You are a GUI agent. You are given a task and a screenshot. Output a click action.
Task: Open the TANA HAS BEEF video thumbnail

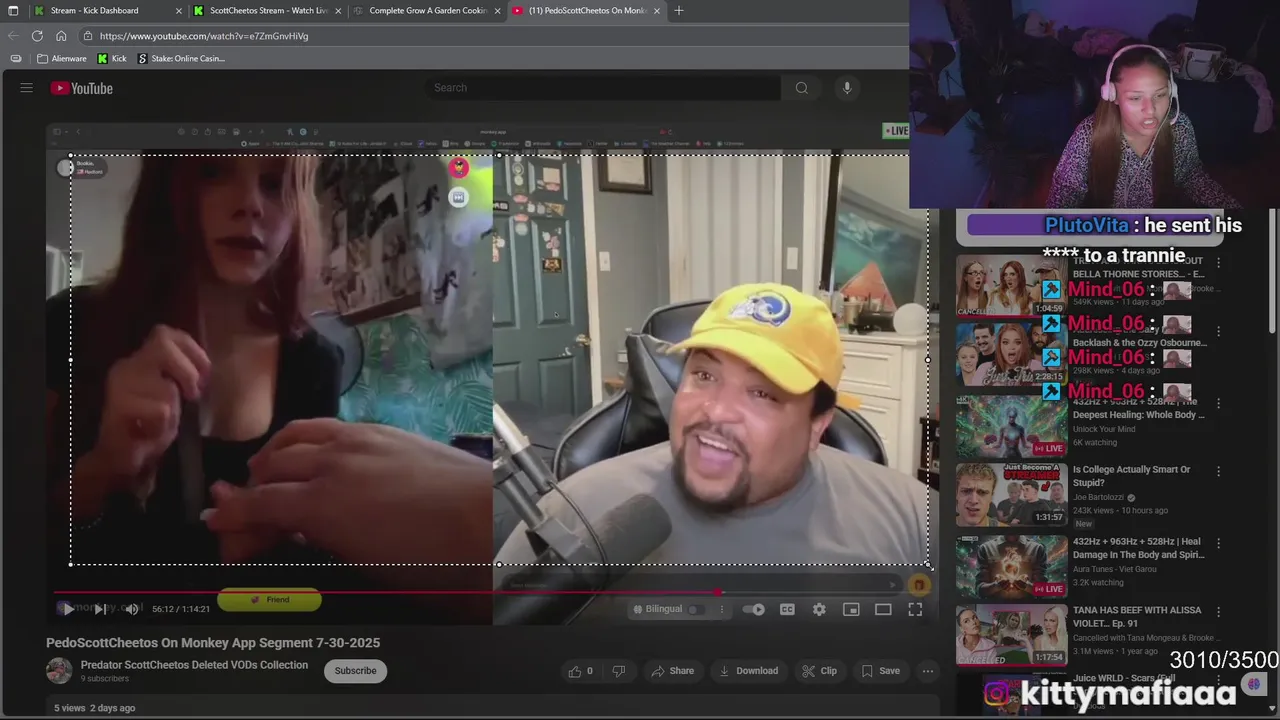coord(1011,635)
